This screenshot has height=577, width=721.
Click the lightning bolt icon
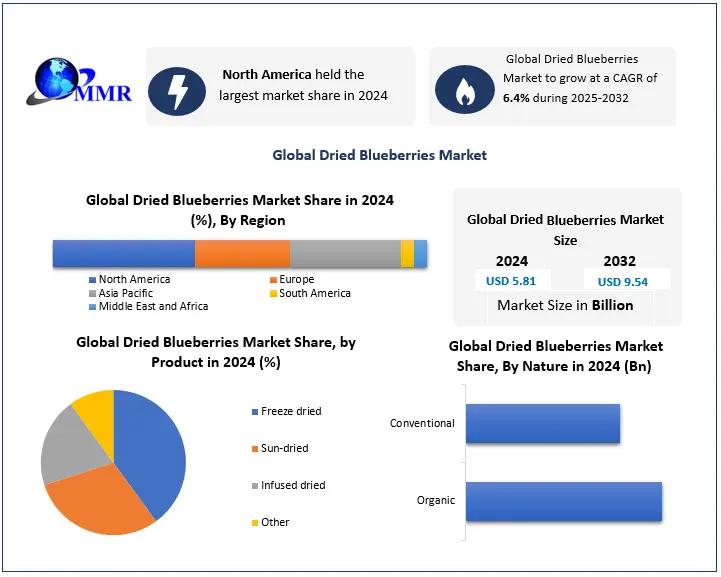point(177,89)
